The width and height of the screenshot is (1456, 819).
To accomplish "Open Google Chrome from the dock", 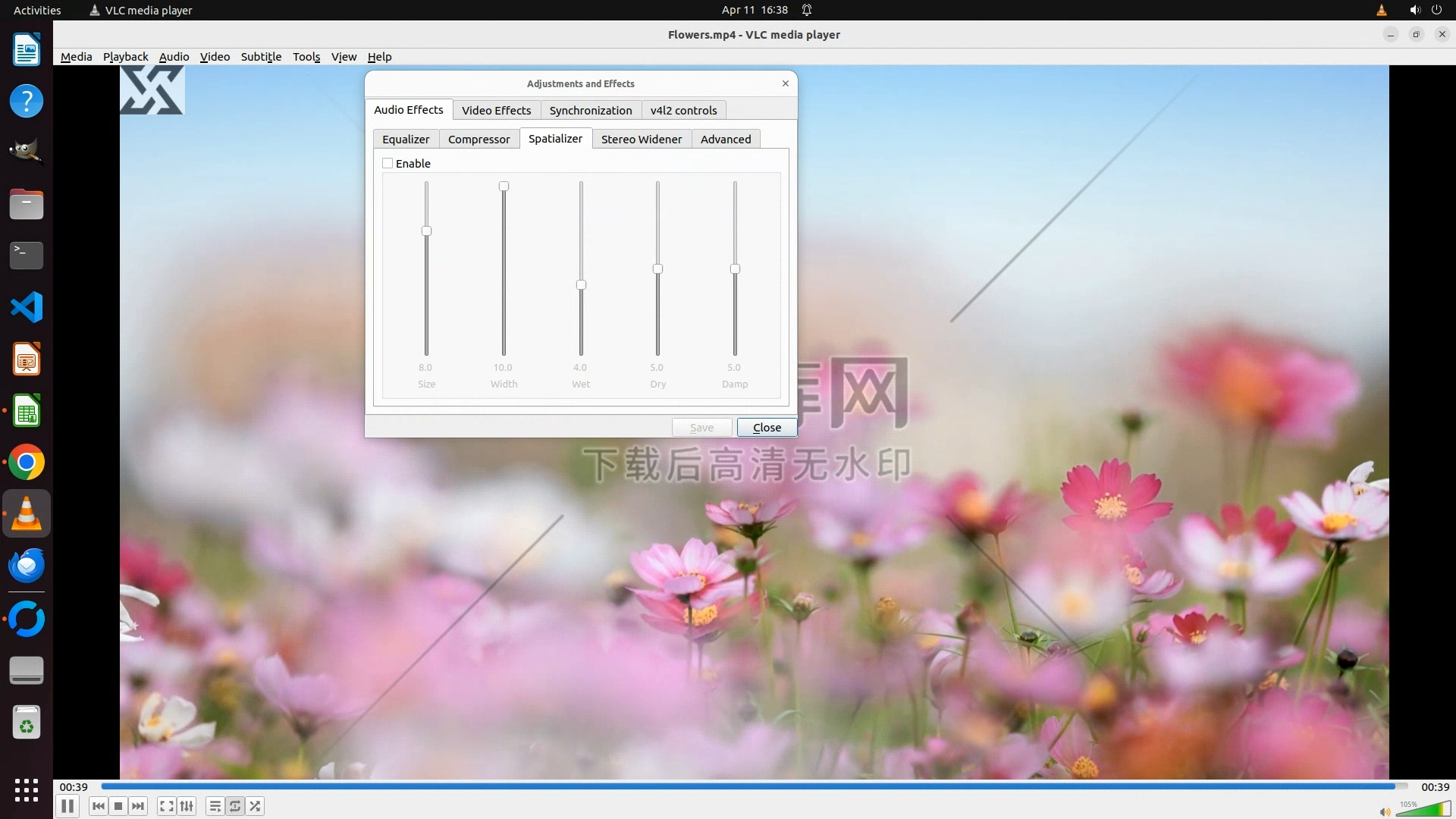I will pyautogui.click(x=27, y=463).
